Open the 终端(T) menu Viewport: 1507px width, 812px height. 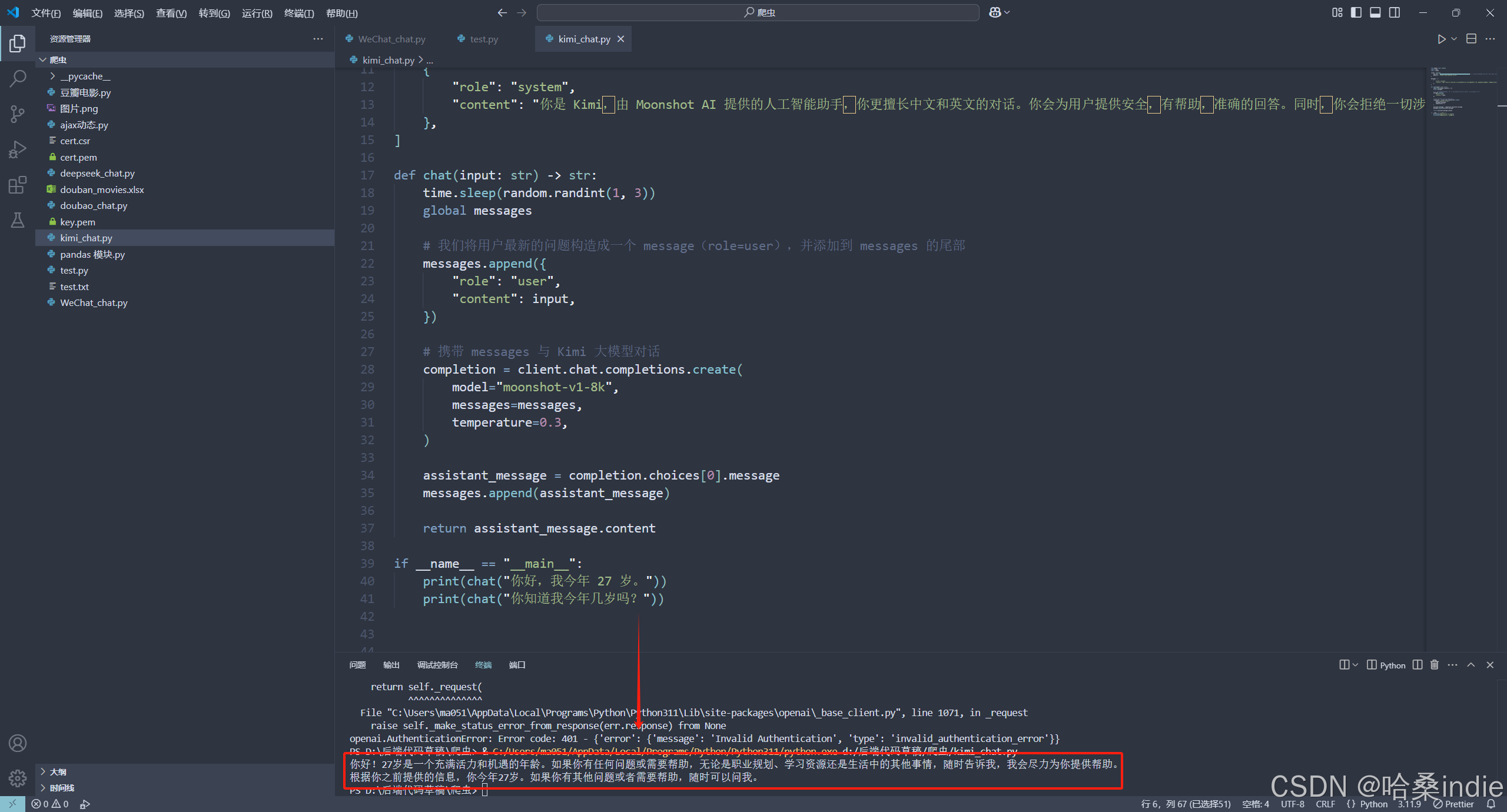pos(298,13)
